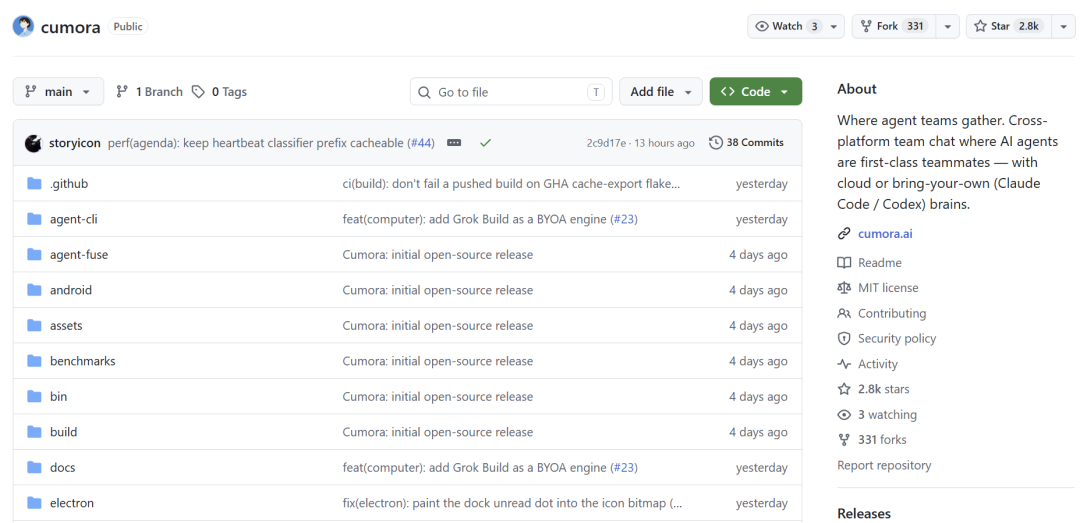Image resolution: width=1080 pixels, height=523 pixels.
Task: Click the 1 Branch link text
Action: [x=159, y=92]
